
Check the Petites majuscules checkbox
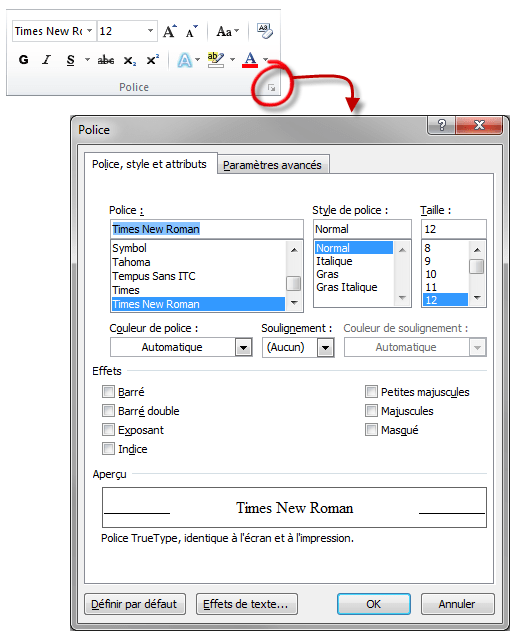[x=371, y=392]
